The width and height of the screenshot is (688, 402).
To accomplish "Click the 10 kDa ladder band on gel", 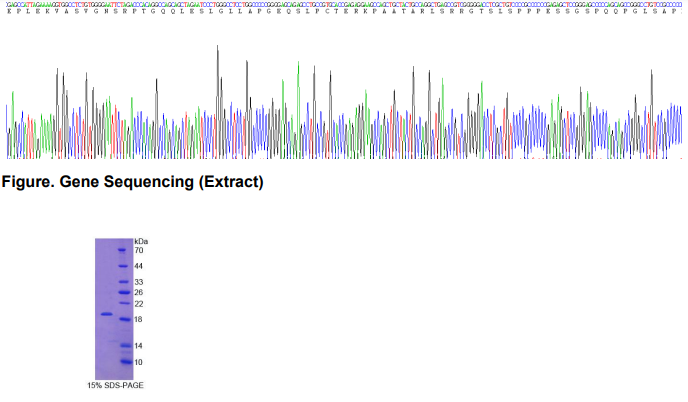I will (x=124, y=361).
